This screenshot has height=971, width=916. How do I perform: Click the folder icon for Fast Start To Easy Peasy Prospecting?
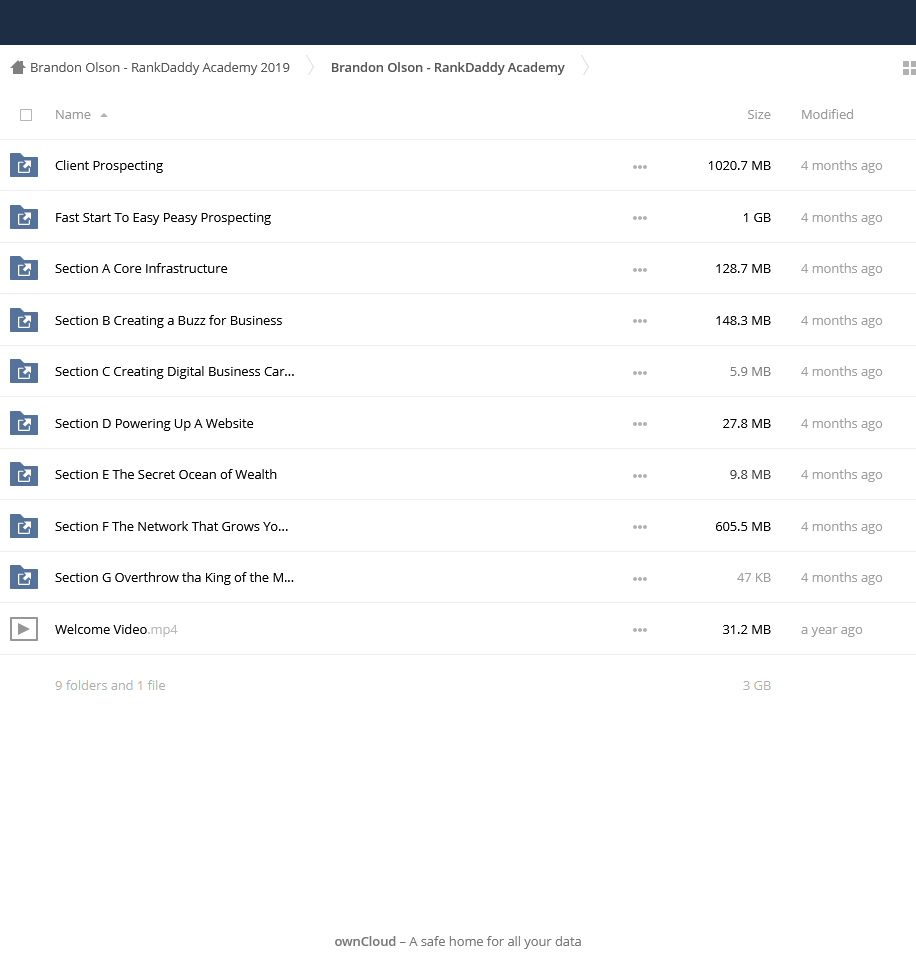24,217
